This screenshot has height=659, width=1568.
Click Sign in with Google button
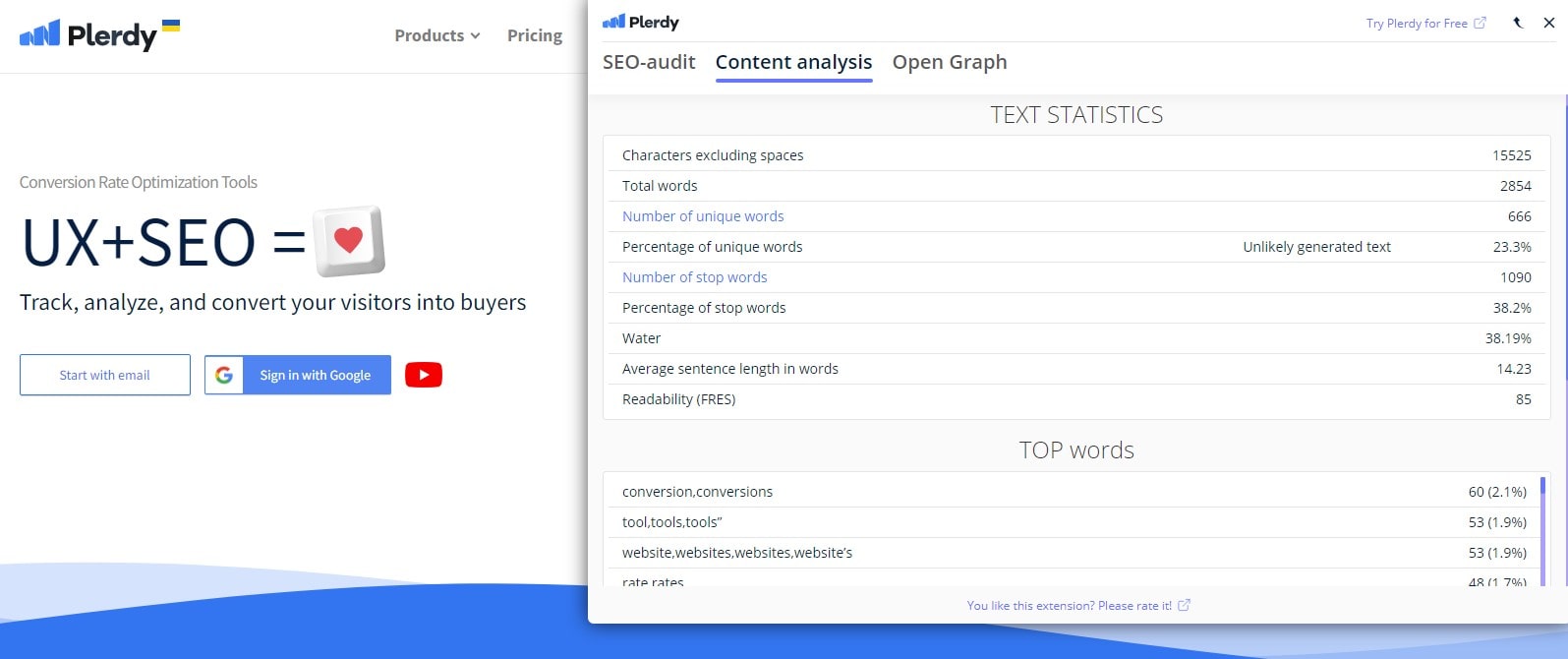[x=298, y=375]
